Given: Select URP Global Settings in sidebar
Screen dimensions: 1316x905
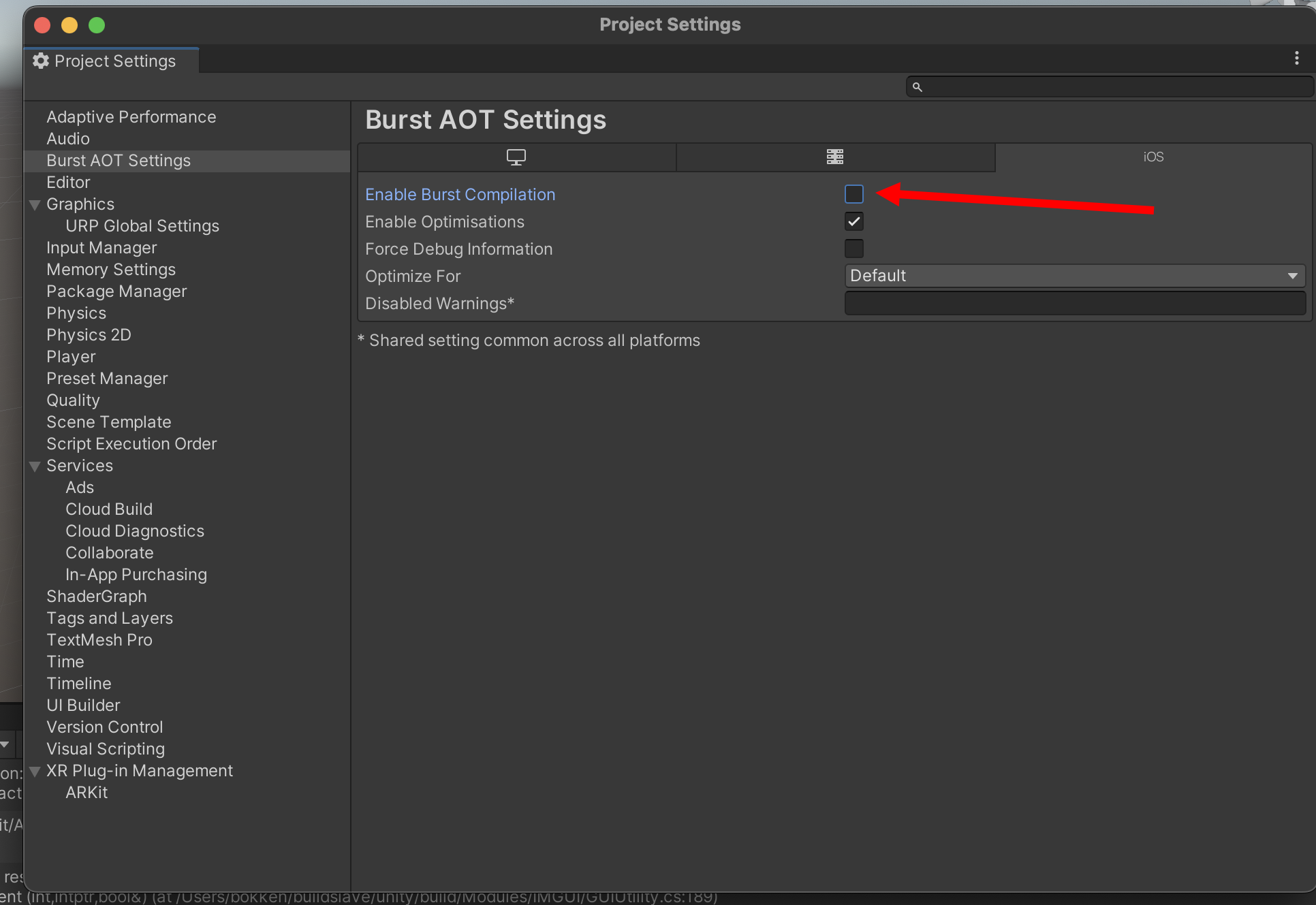Looking at the screenshot, I should coord(142,226).
